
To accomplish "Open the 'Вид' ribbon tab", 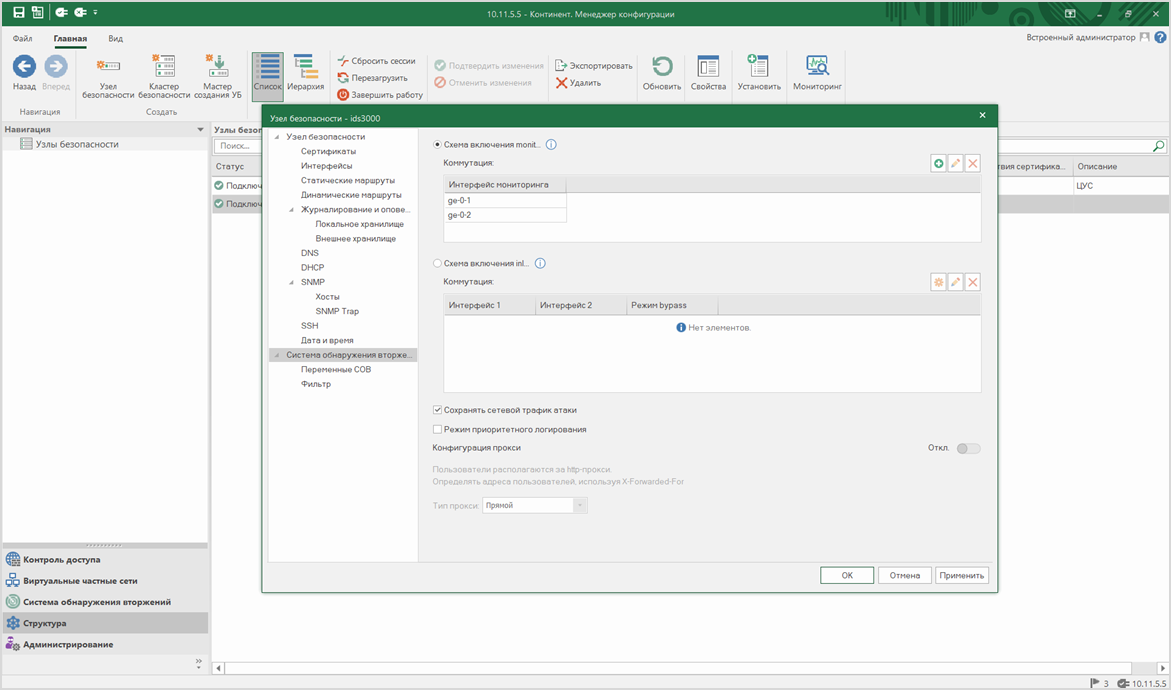I will 115,39.
